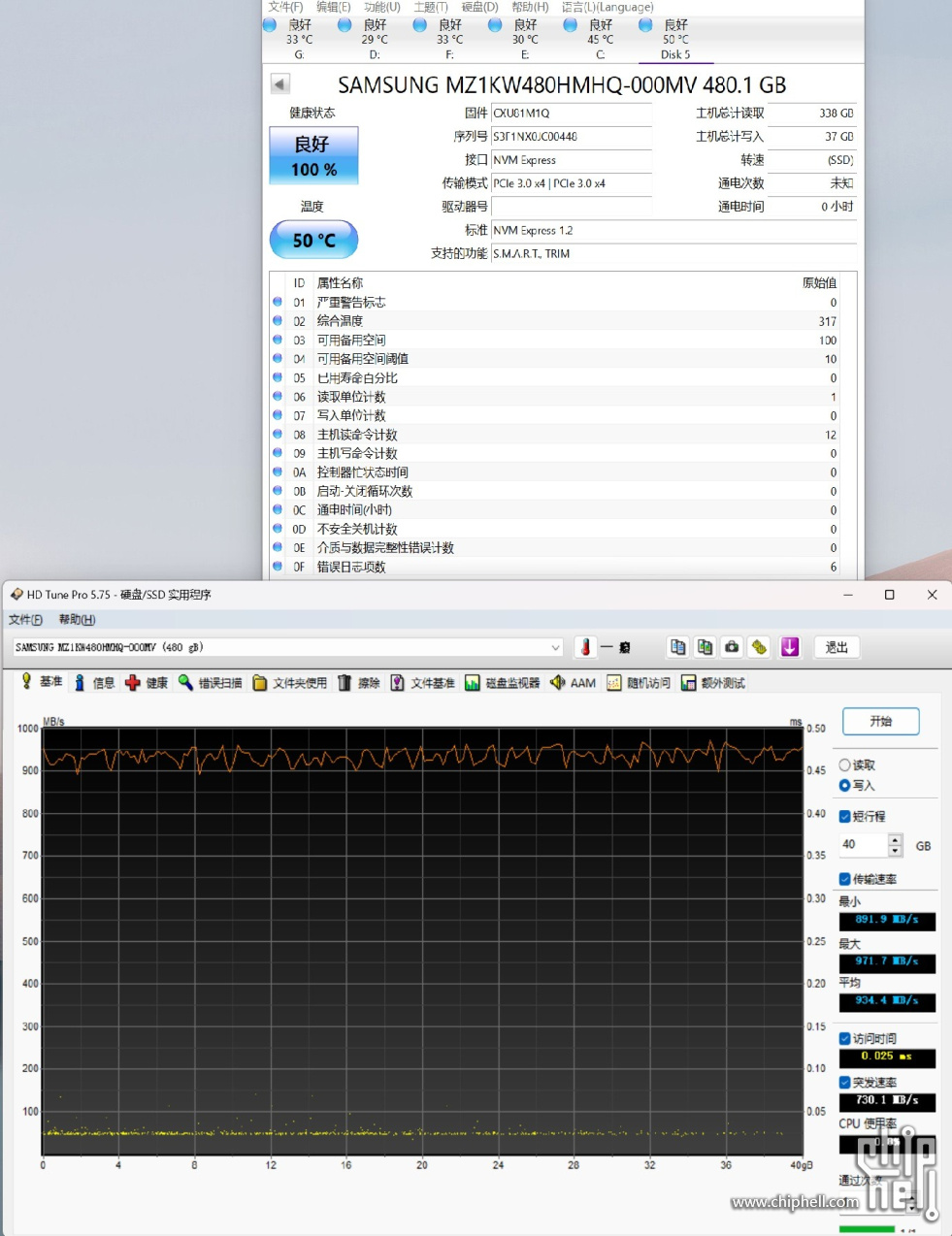
Task: Click the 08 主机读命令计数 attribute row
Action: pos(556,435)
